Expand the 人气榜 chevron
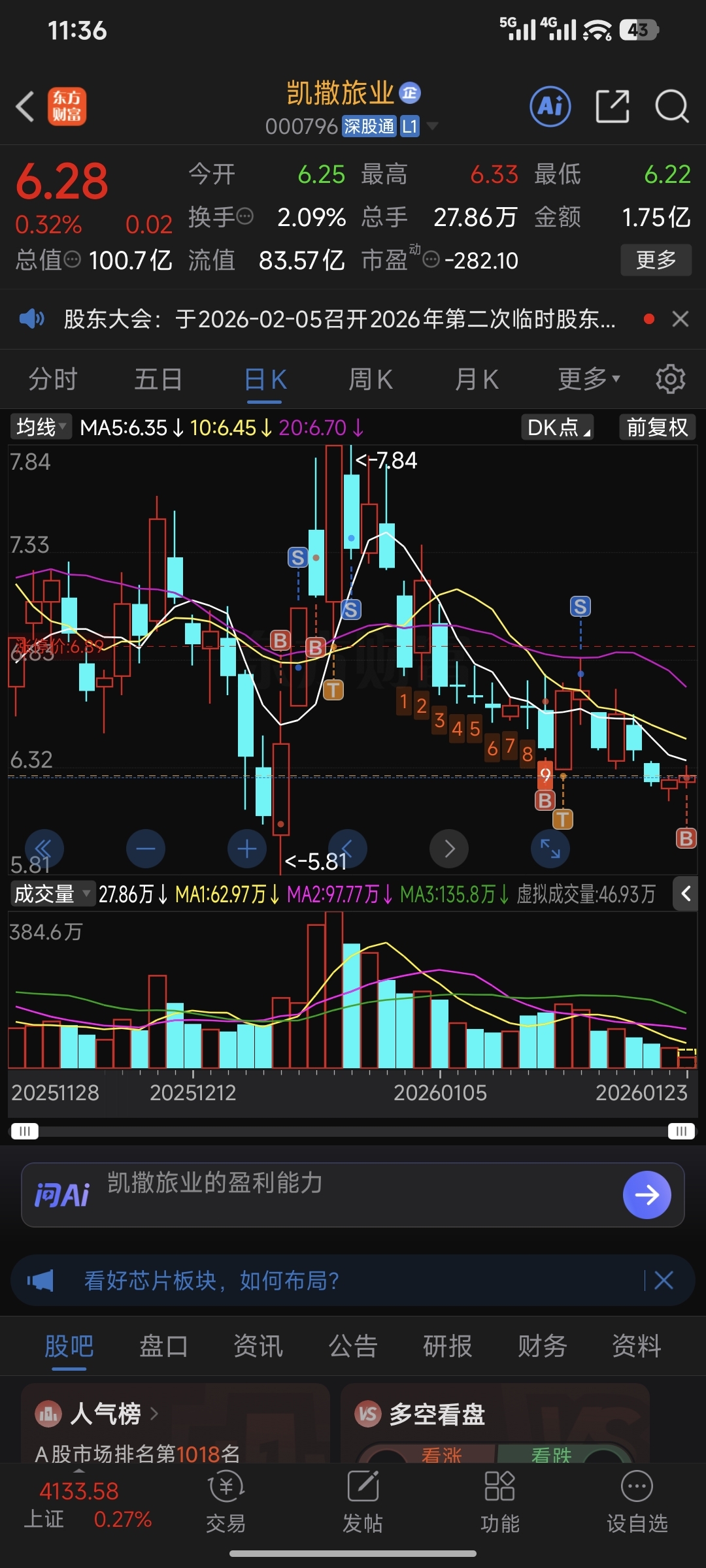The image size is (706, 1568). point(154,1414)
